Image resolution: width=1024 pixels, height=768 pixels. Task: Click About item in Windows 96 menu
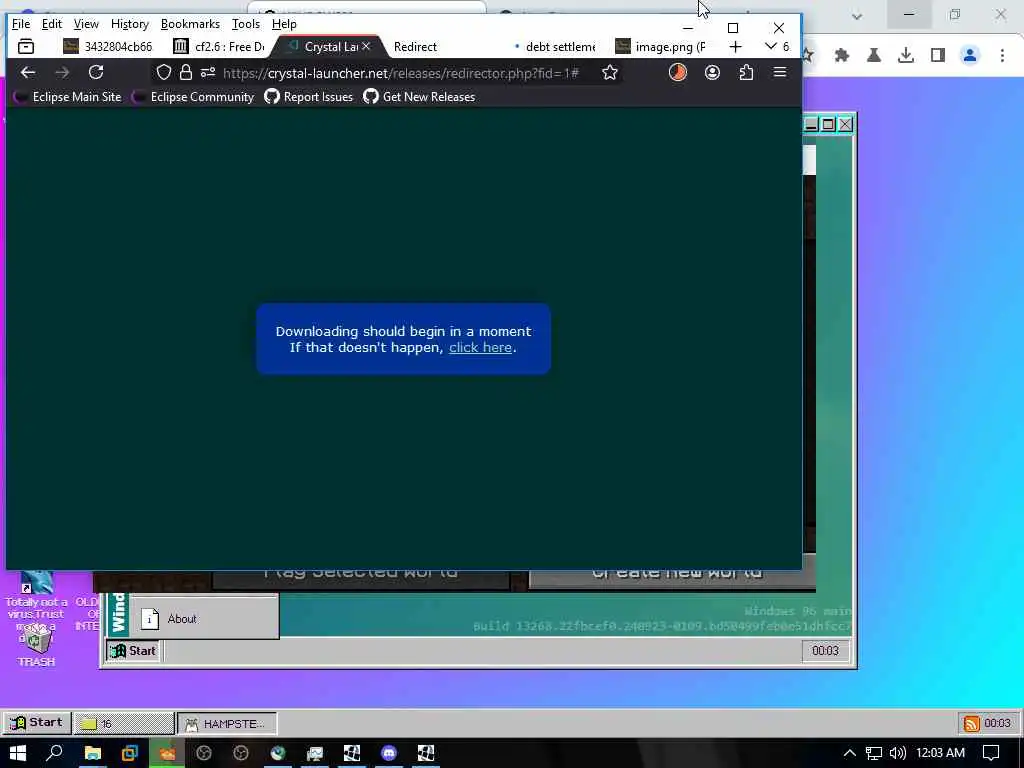pyautogui.click(x=204, y=618)
